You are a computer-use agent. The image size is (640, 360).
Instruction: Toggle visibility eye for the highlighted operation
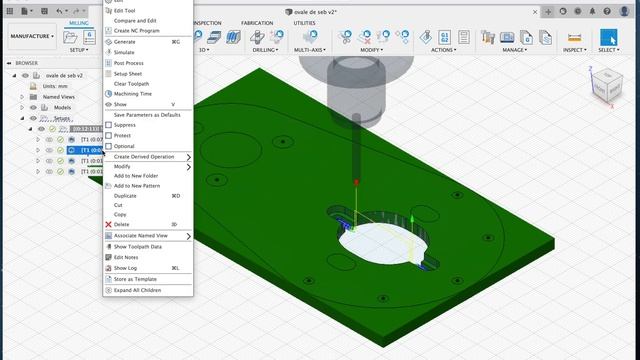[49, 150]
